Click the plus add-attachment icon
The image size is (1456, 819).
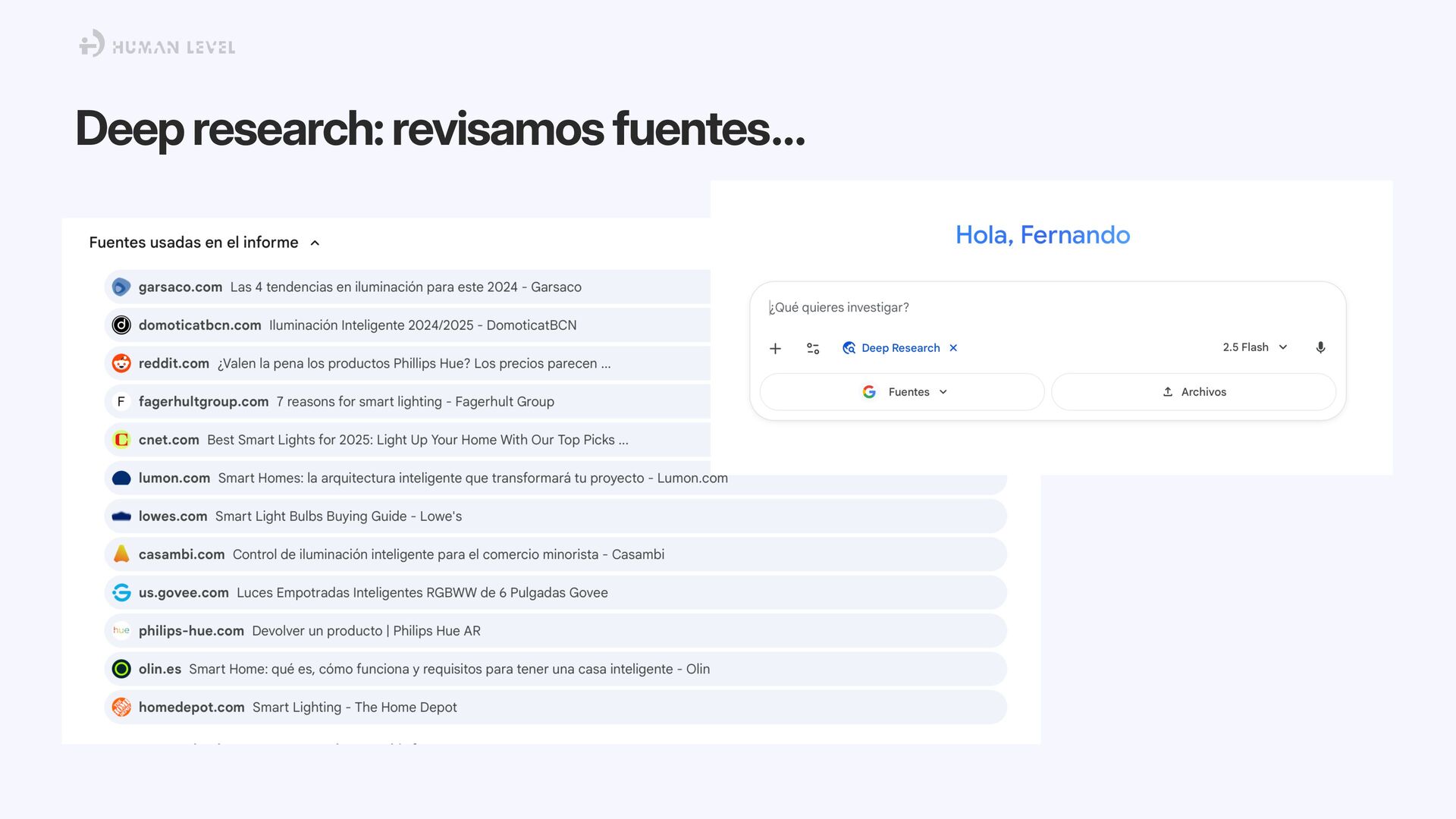click(775, 348)
